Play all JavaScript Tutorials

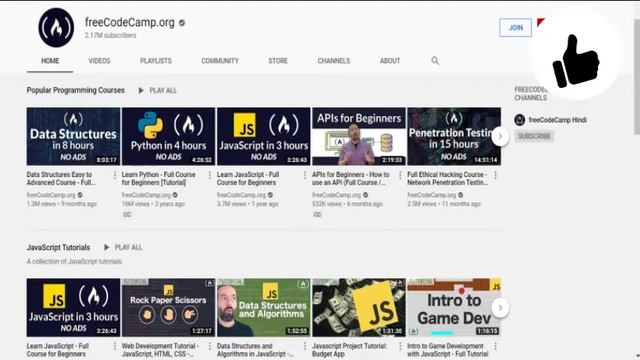(x=123, y=247)
